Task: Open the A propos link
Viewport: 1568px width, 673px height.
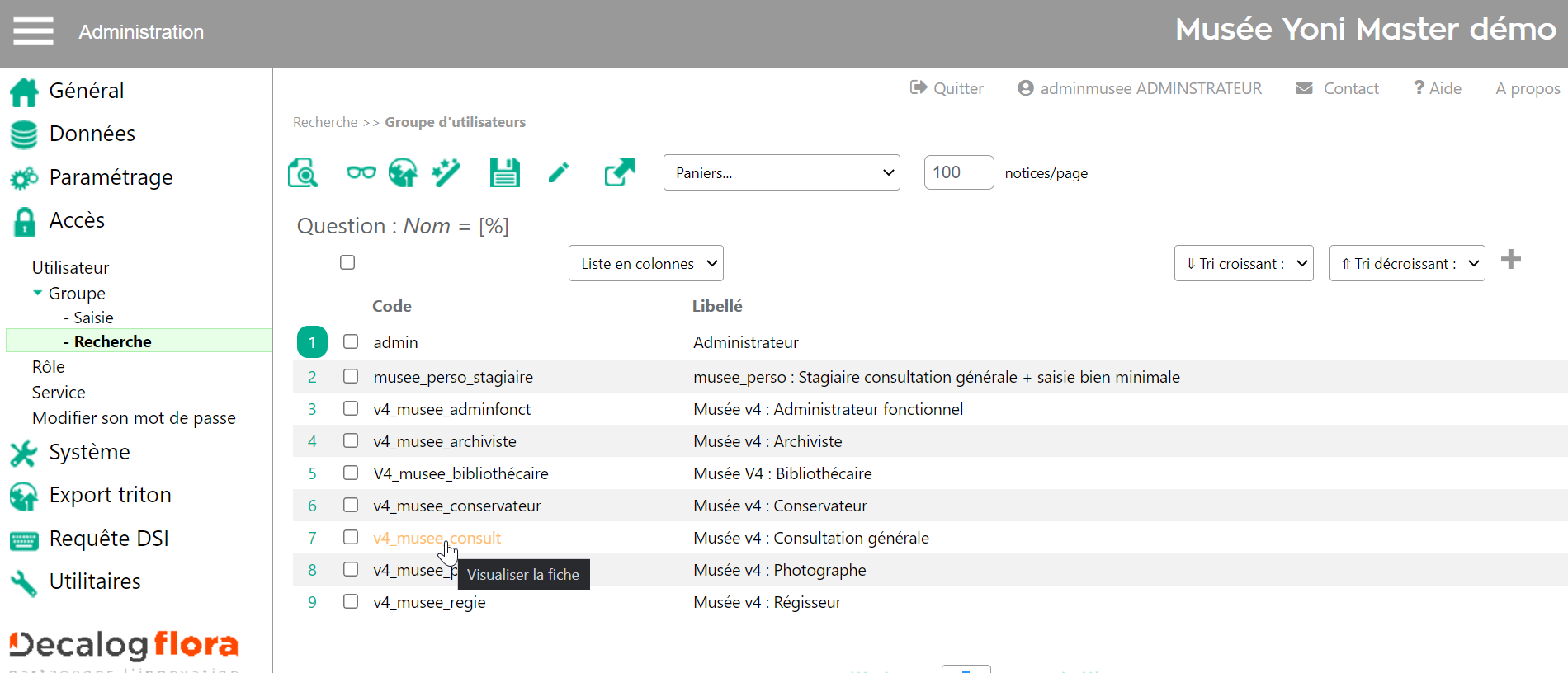Action: pyautogui.click(x=1528, y=88)
